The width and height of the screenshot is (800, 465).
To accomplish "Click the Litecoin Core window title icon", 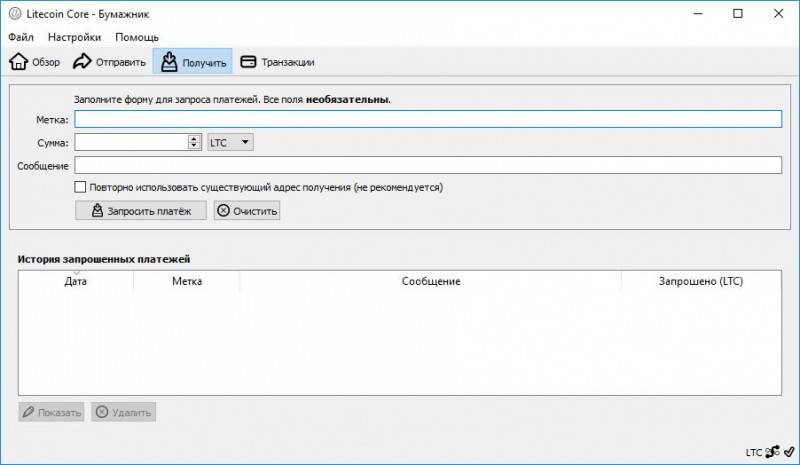I will pos(15,14).
